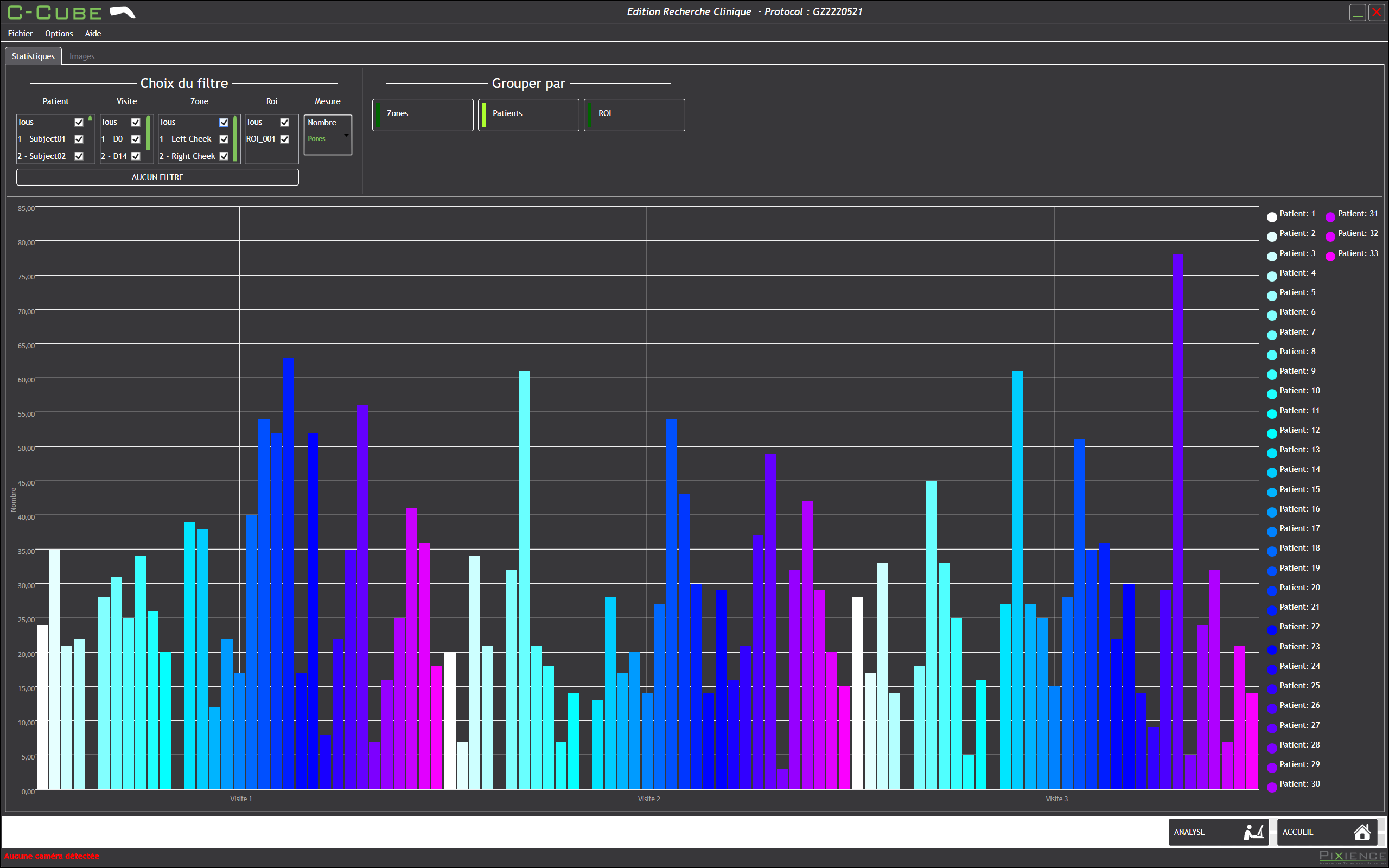The width and height of the screenshot is (1389, 868).
Task: Click the Patient: 12 legend dot
Action: tap(1272, 433)
